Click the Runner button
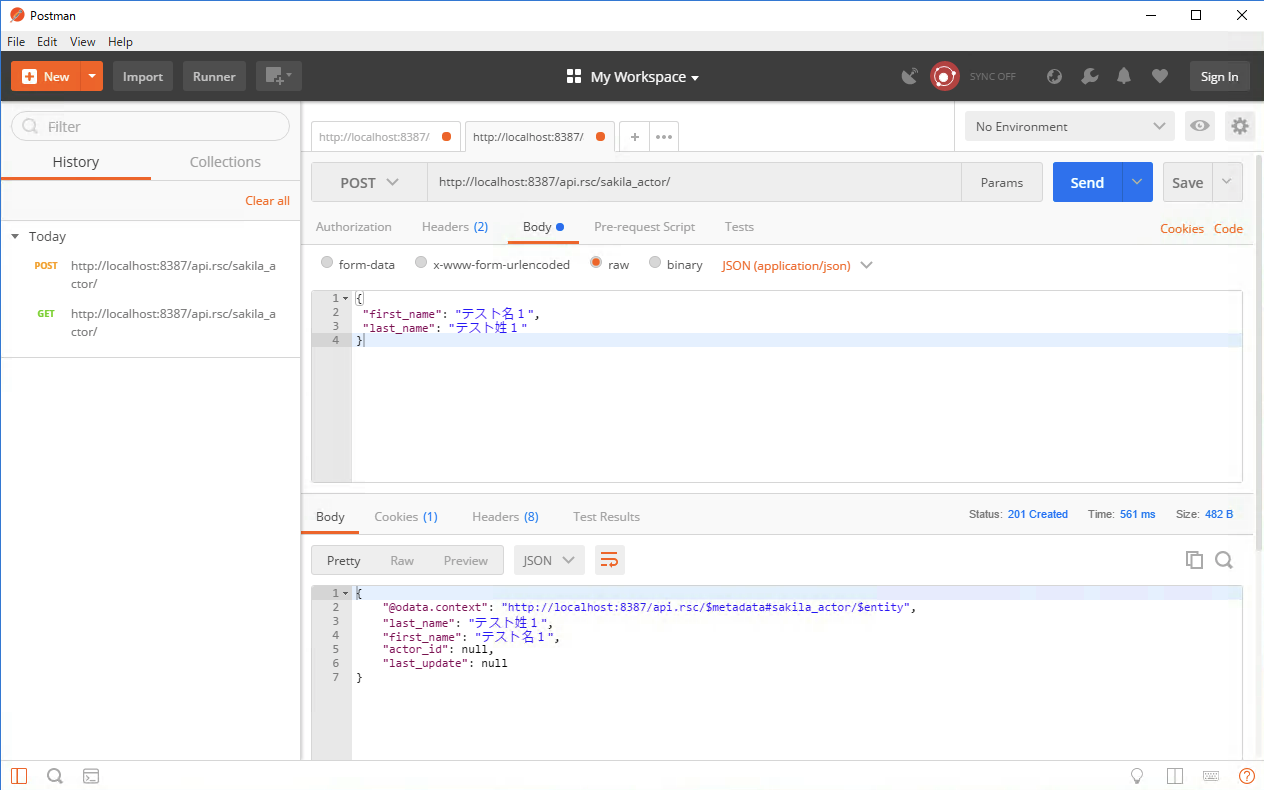 coord(214,76)
